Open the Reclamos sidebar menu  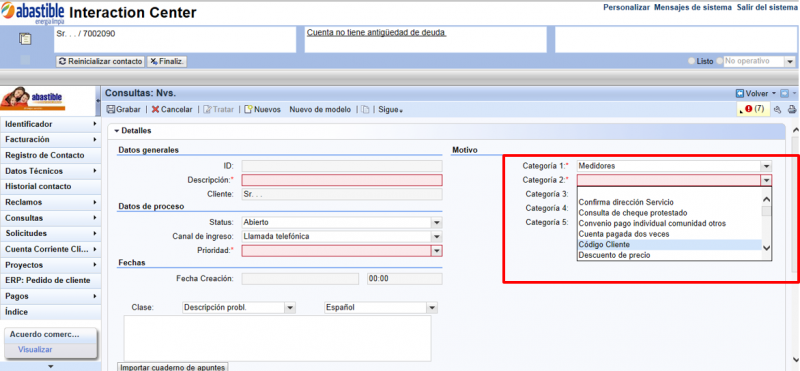(49, 202)
